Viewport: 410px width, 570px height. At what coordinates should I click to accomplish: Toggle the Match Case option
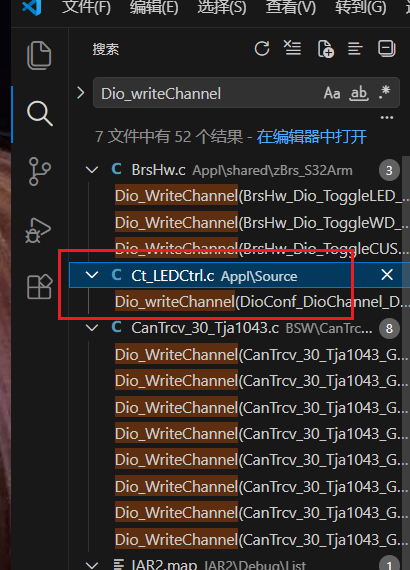click(x=332, y=93)
